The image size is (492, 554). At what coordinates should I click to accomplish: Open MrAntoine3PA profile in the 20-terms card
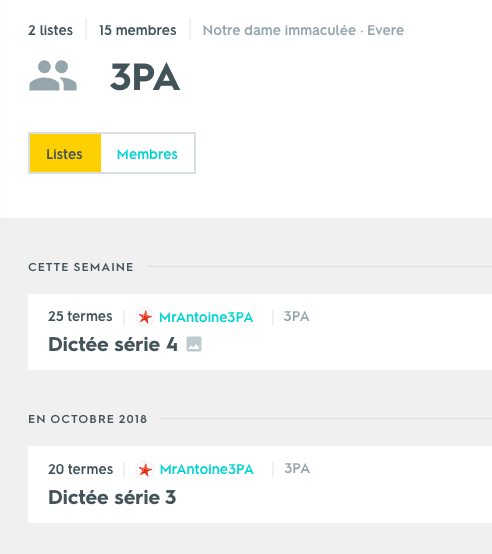click(207, 469)
